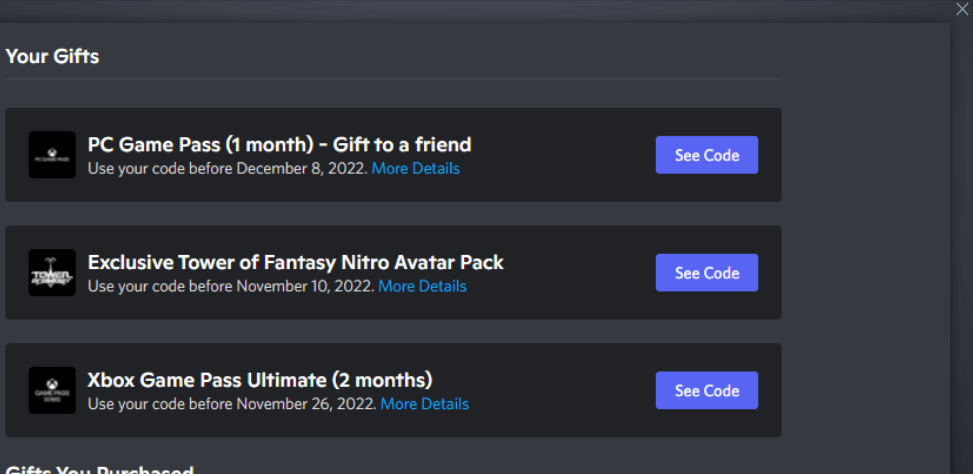Viewport: 973px width, 474px height.
Task: Close the gift inventory with the X
Action: pos(962,9)
